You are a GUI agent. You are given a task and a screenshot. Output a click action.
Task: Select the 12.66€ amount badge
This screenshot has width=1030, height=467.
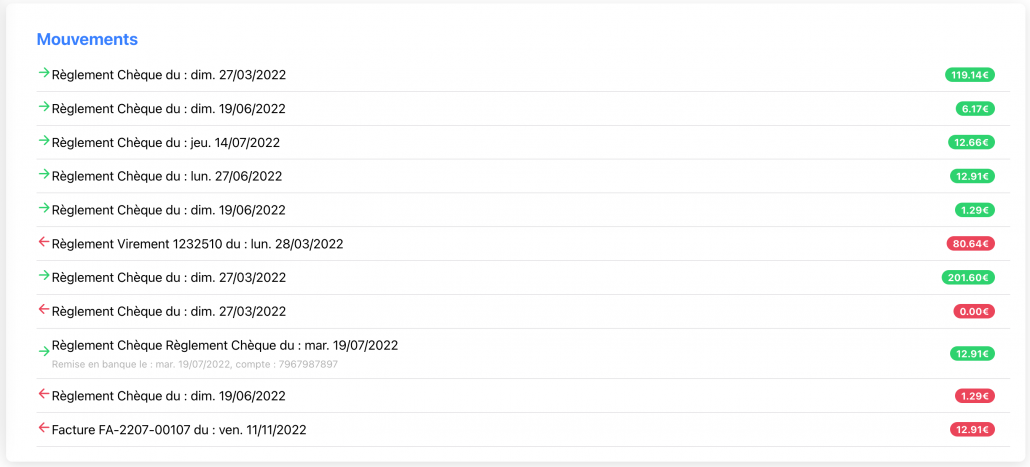971,142
